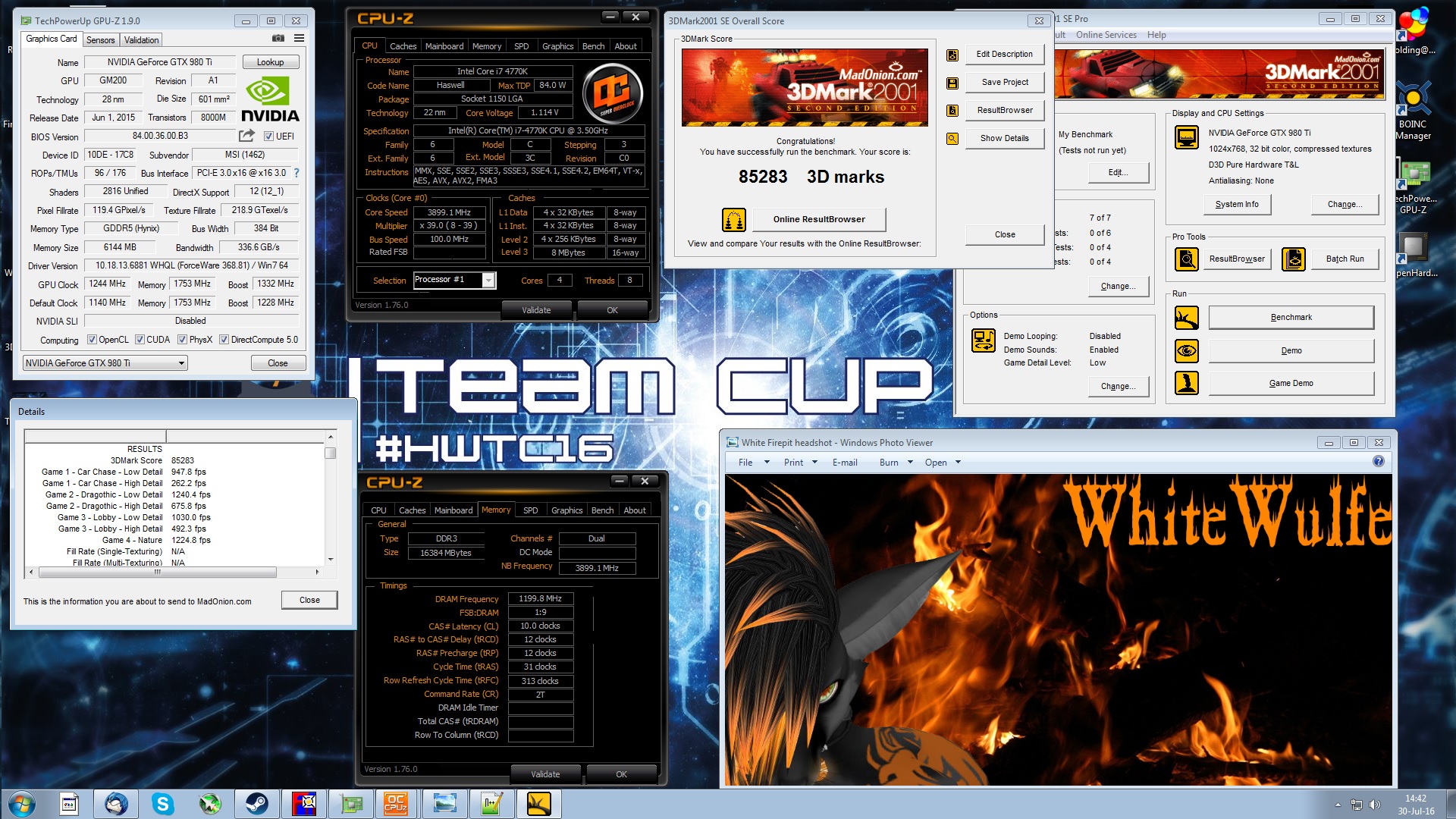Open Processor #1 selection dropdown
The height and width of the screenshot is (819, 1456).
tap(454, 281)
